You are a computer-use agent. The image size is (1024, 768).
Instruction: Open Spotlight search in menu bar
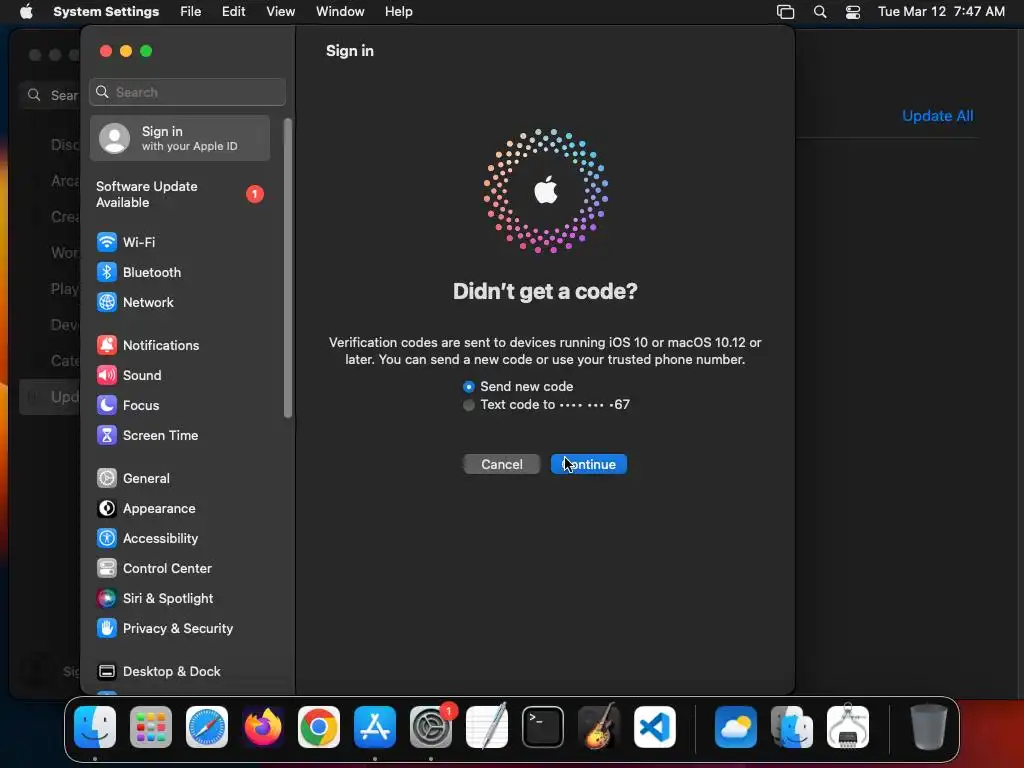pyautogui.click(x=820, y=12)
